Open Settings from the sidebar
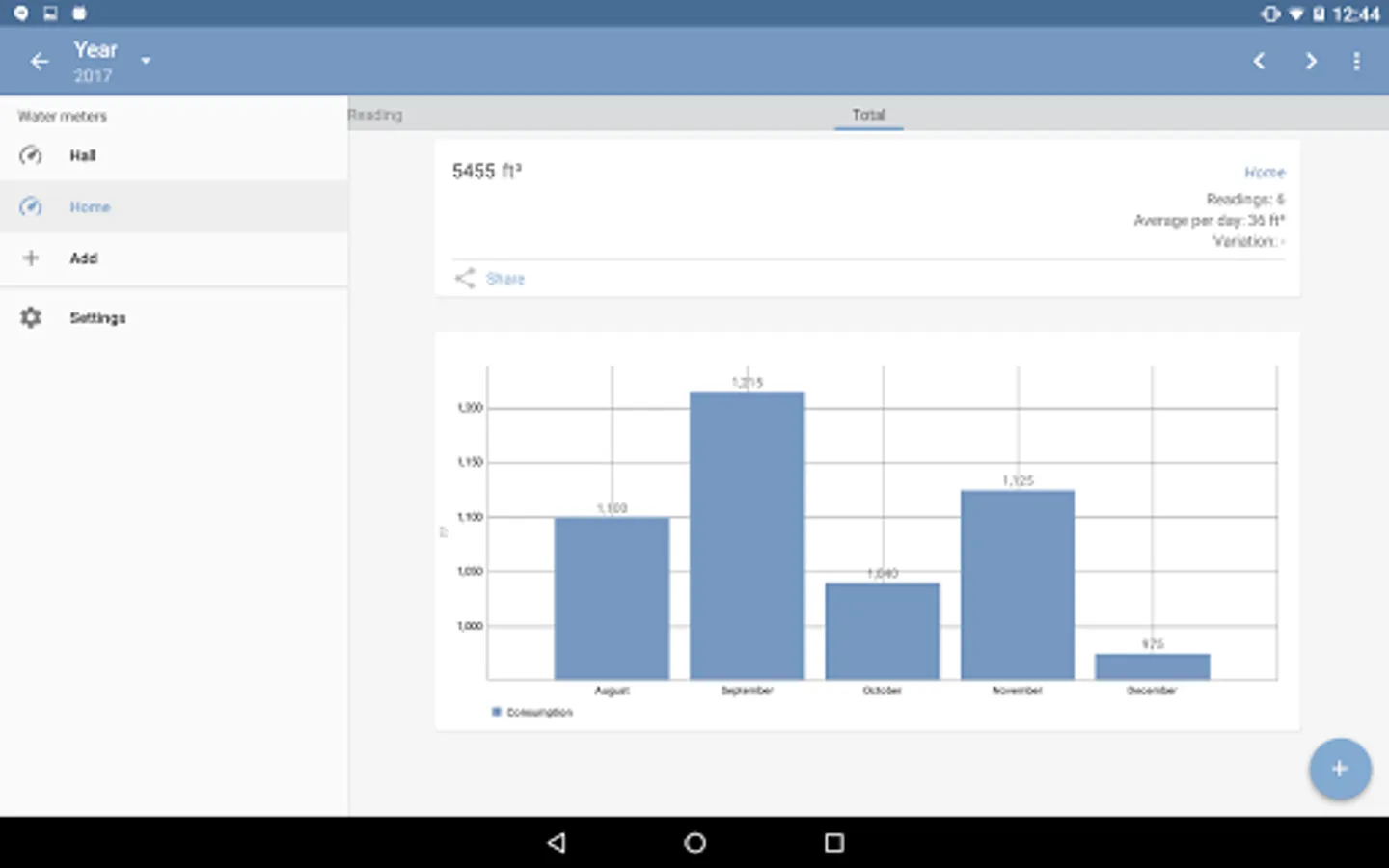This screenshot has height=868, width=1389. point(174,317)
